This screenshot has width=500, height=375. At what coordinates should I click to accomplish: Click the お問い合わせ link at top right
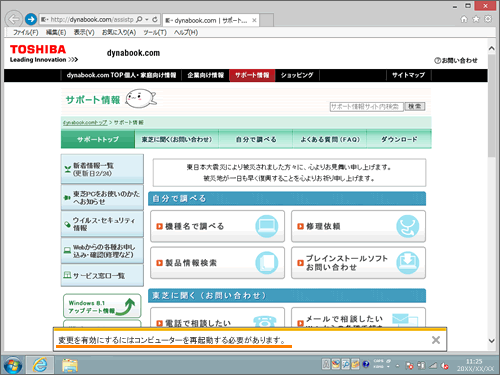pyautogui.click(x=456, y=60)
